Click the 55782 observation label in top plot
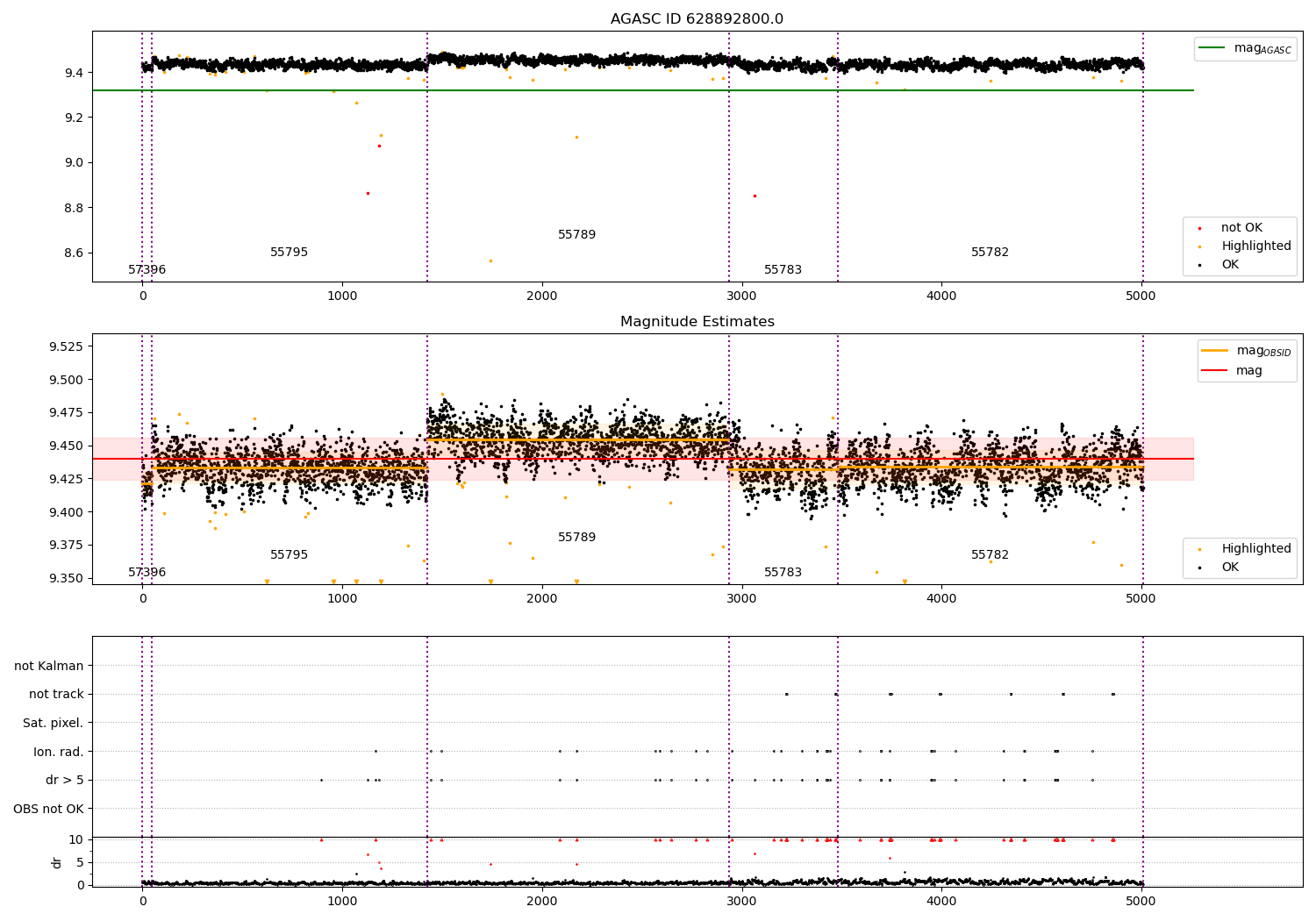The width and height of the screenshot is (1316, 921). point(990,253)
